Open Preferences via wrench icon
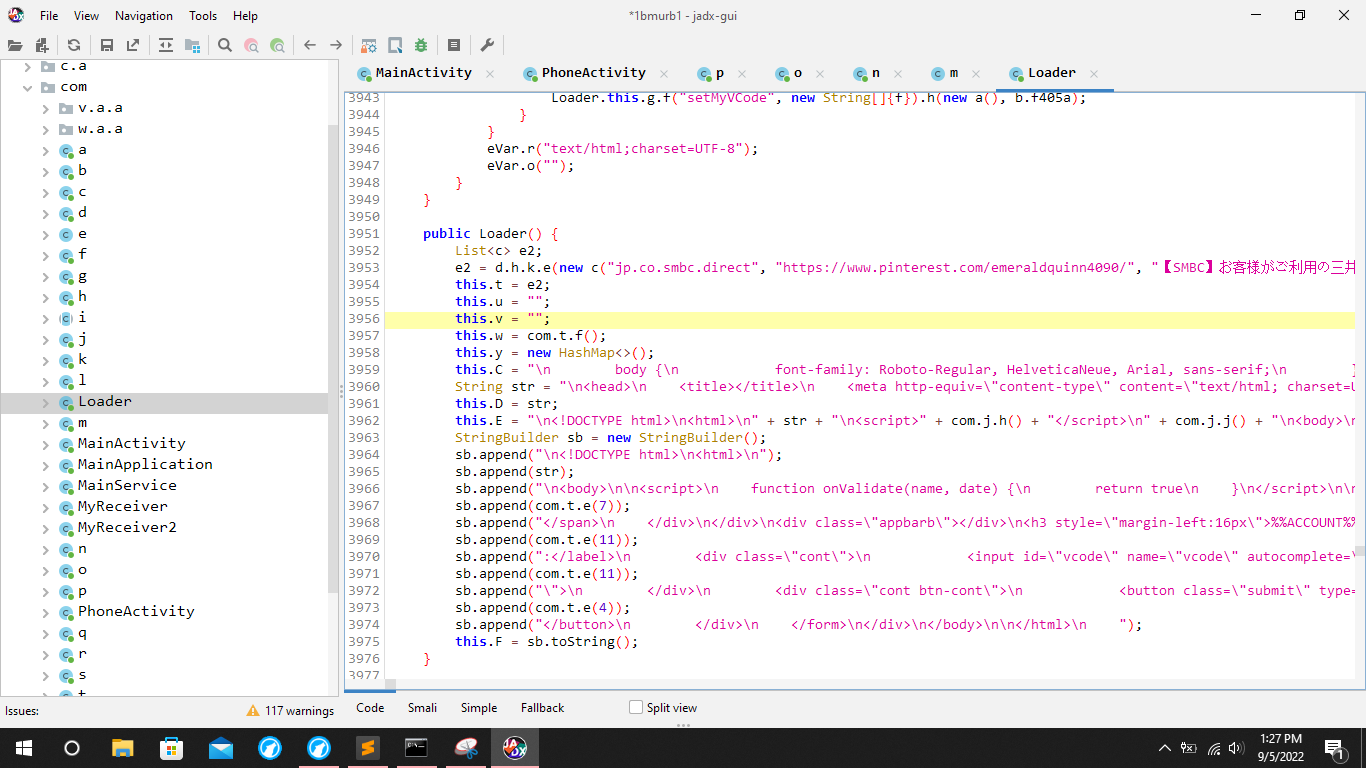 click(487, 45)
